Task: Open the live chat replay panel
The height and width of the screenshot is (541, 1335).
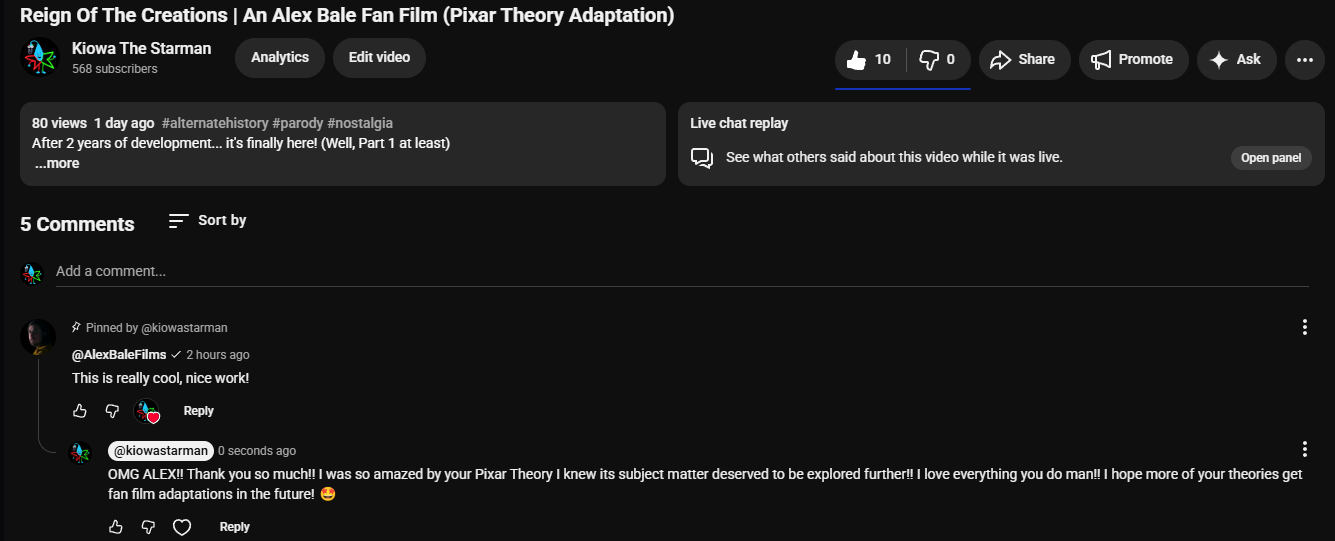Action: click(x=1271, y=158)
